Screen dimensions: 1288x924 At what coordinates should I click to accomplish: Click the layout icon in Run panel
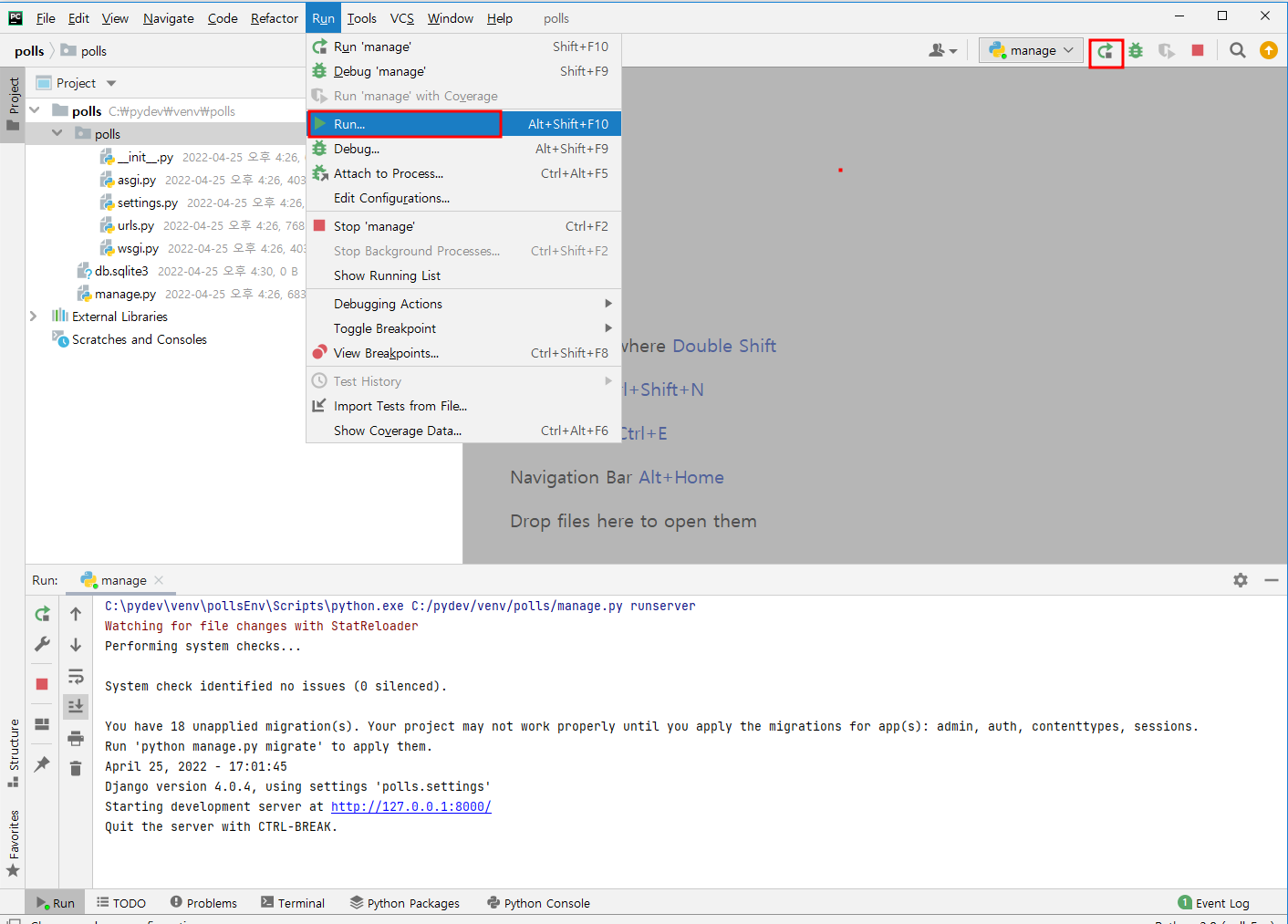42,724
